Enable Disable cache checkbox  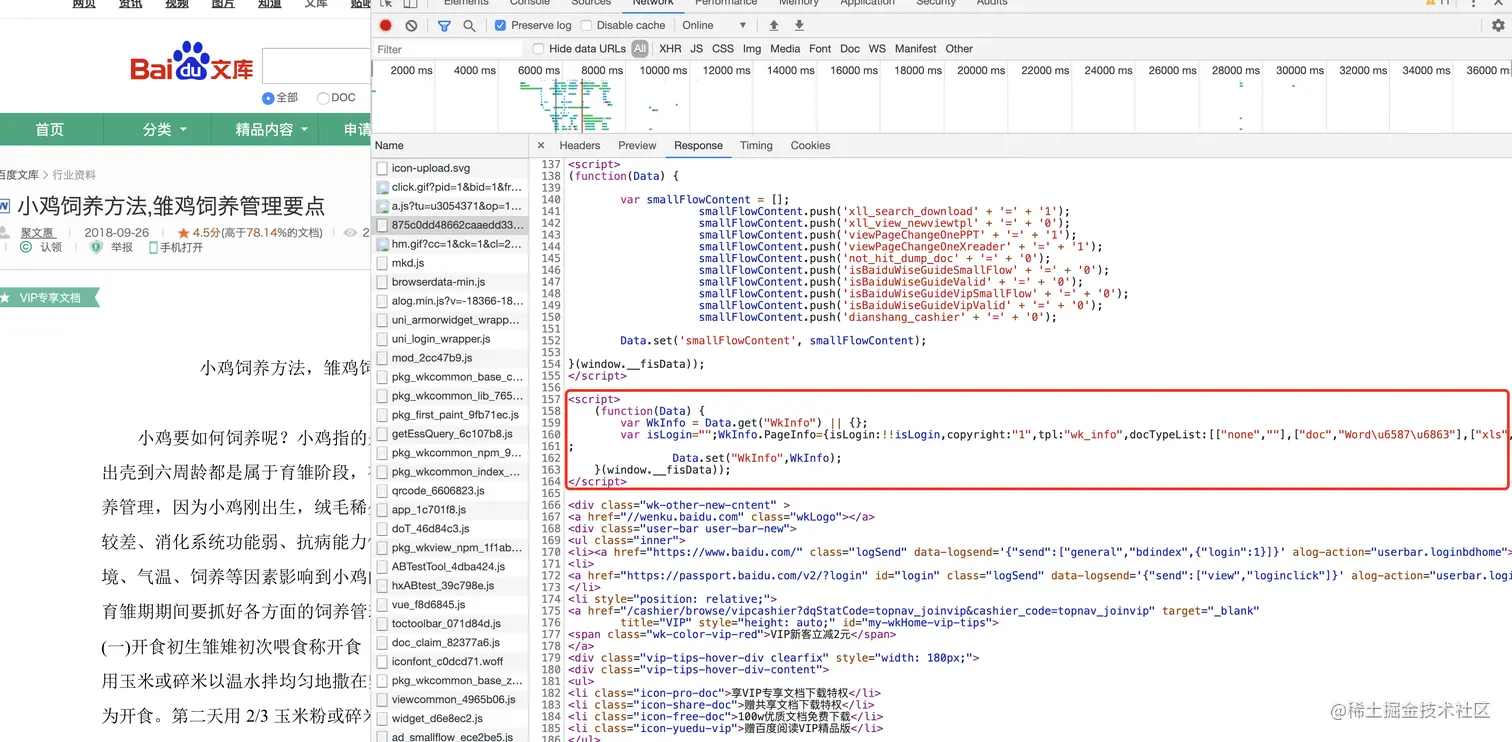(586, 25)
